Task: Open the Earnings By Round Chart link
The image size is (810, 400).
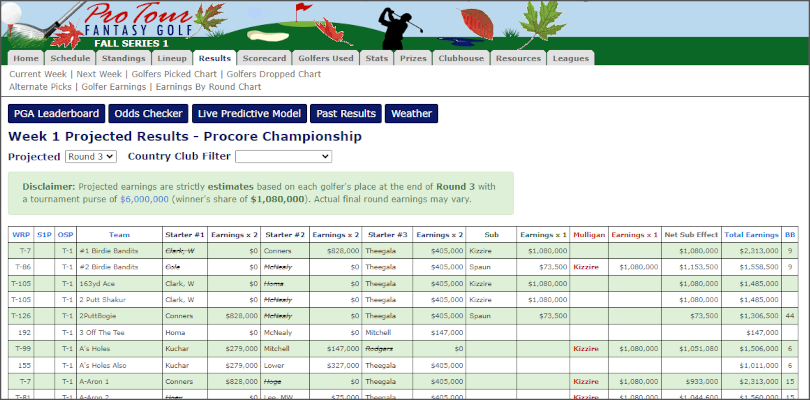Action: pos(208,87)
